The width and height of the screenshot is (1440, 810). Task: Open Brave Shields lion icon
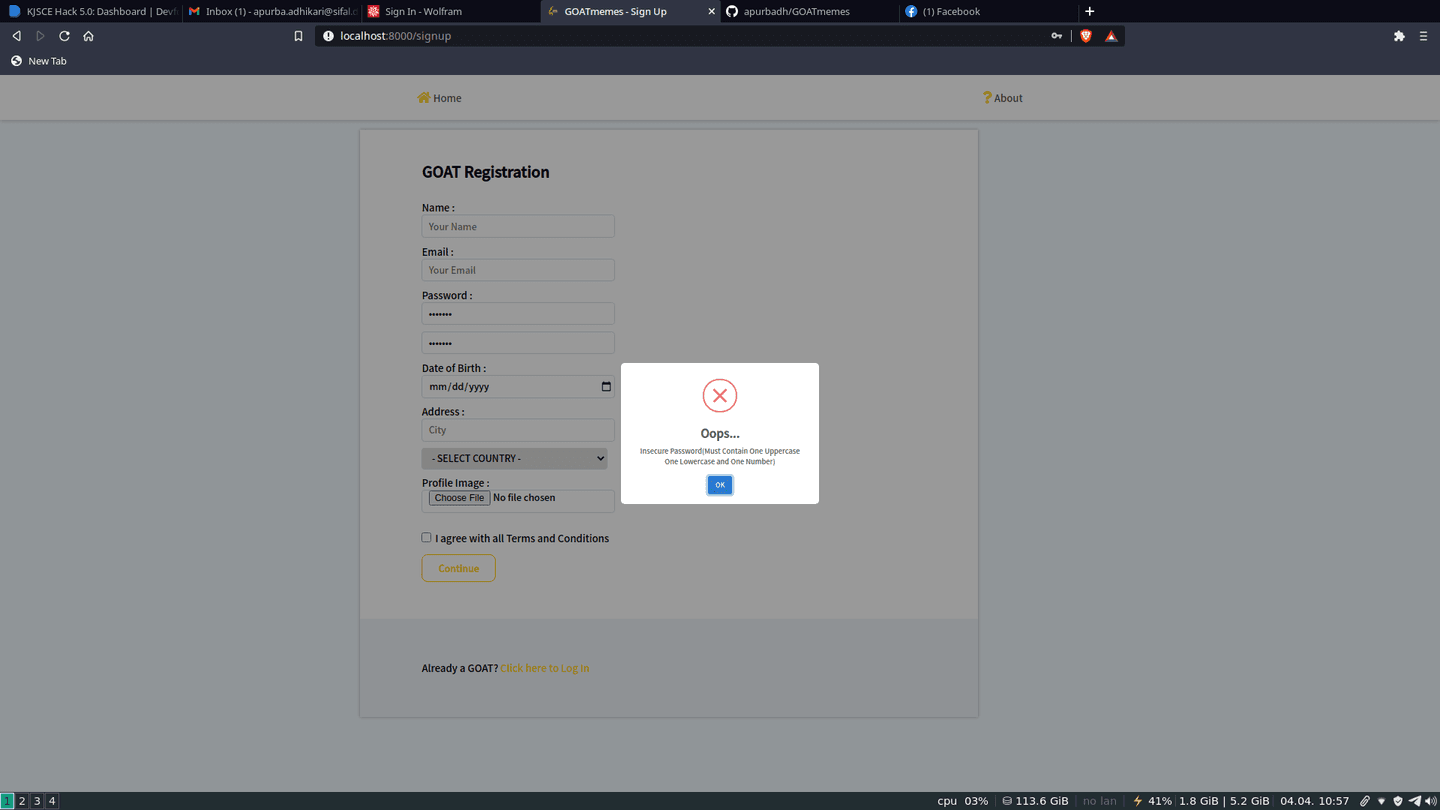click(x=1086, y=36)
